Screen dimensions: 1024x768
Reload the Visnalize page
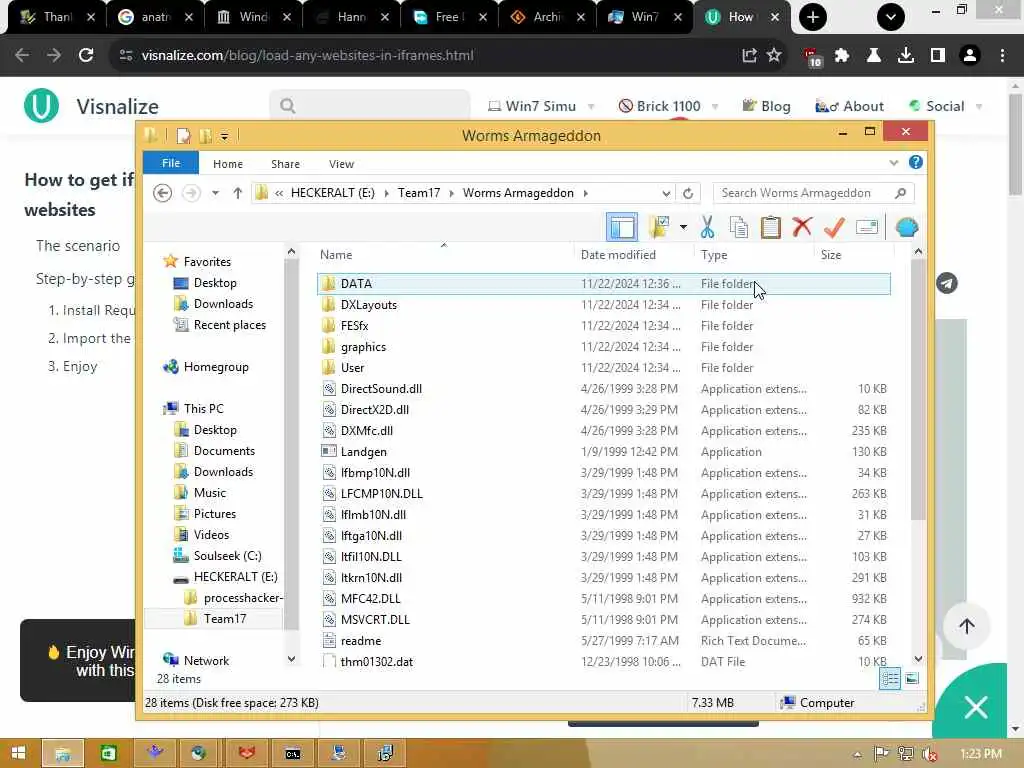tap(86, 55)
